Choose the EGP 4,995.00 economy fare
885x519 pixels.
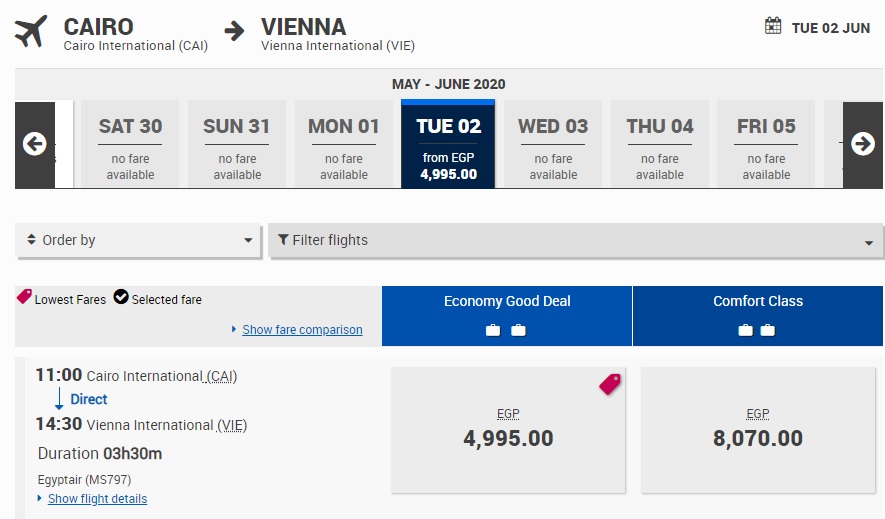pyautogui.click(x=508, y=429)
